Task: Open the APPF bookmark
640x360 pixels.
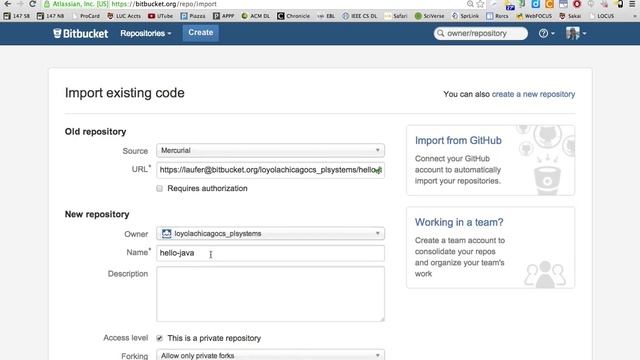Action: [224, 16]
